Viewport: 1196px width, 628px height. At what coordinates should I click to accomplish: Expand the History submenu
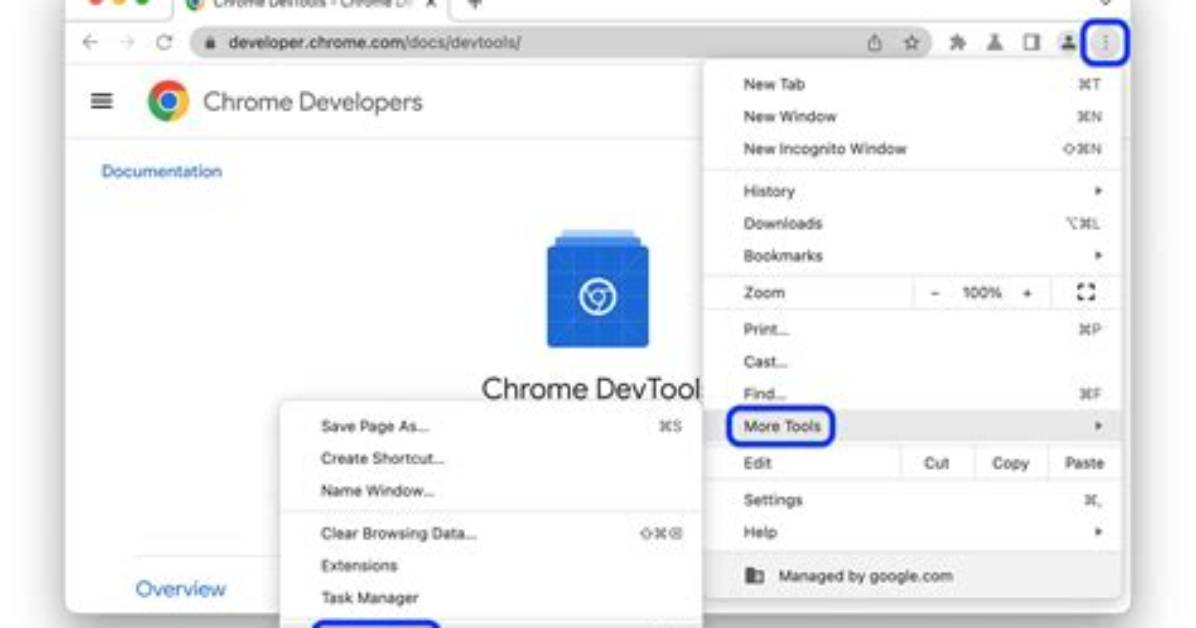point(911,191)
